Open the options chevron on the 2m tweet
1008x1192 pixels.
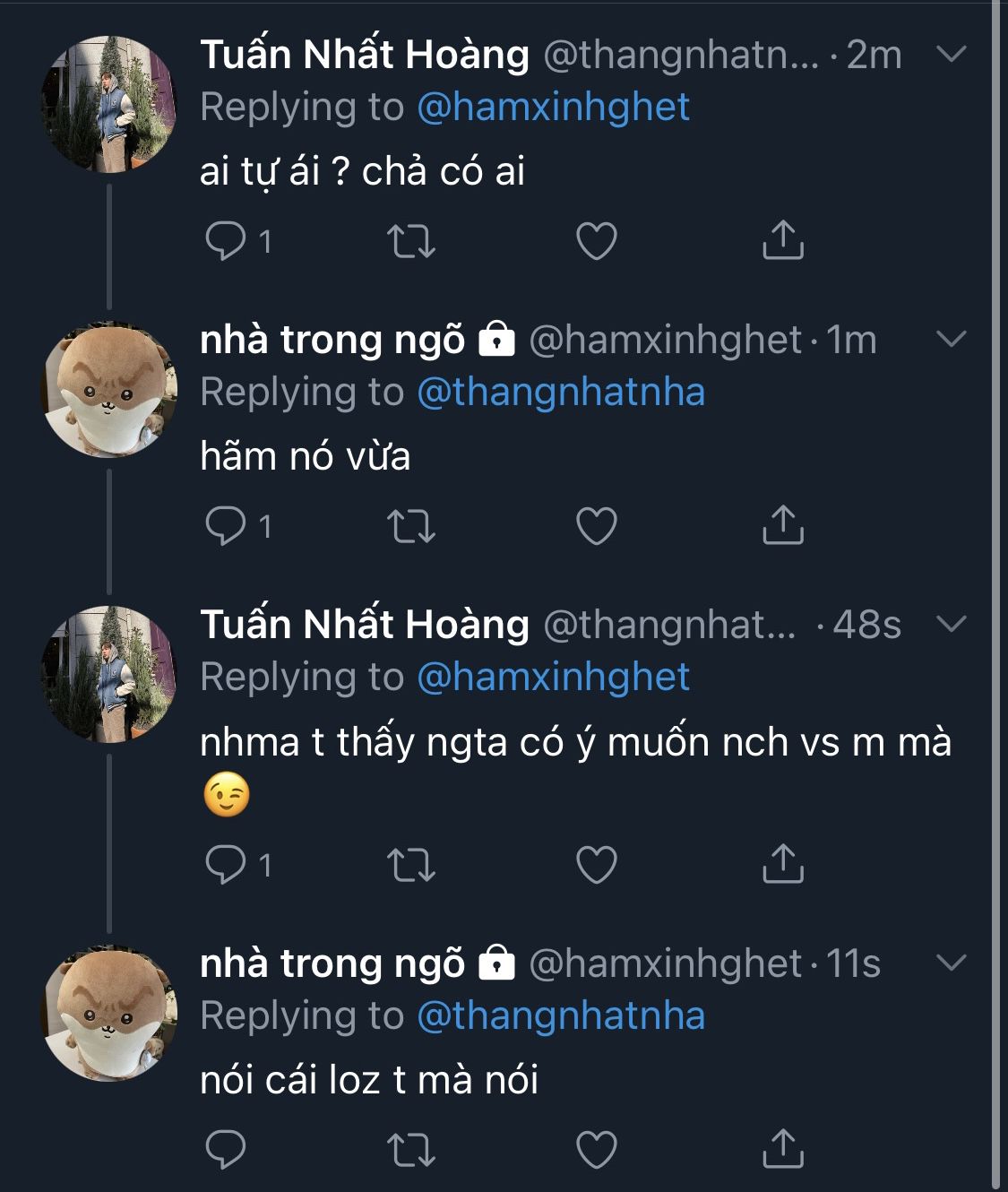pos(950,55)
